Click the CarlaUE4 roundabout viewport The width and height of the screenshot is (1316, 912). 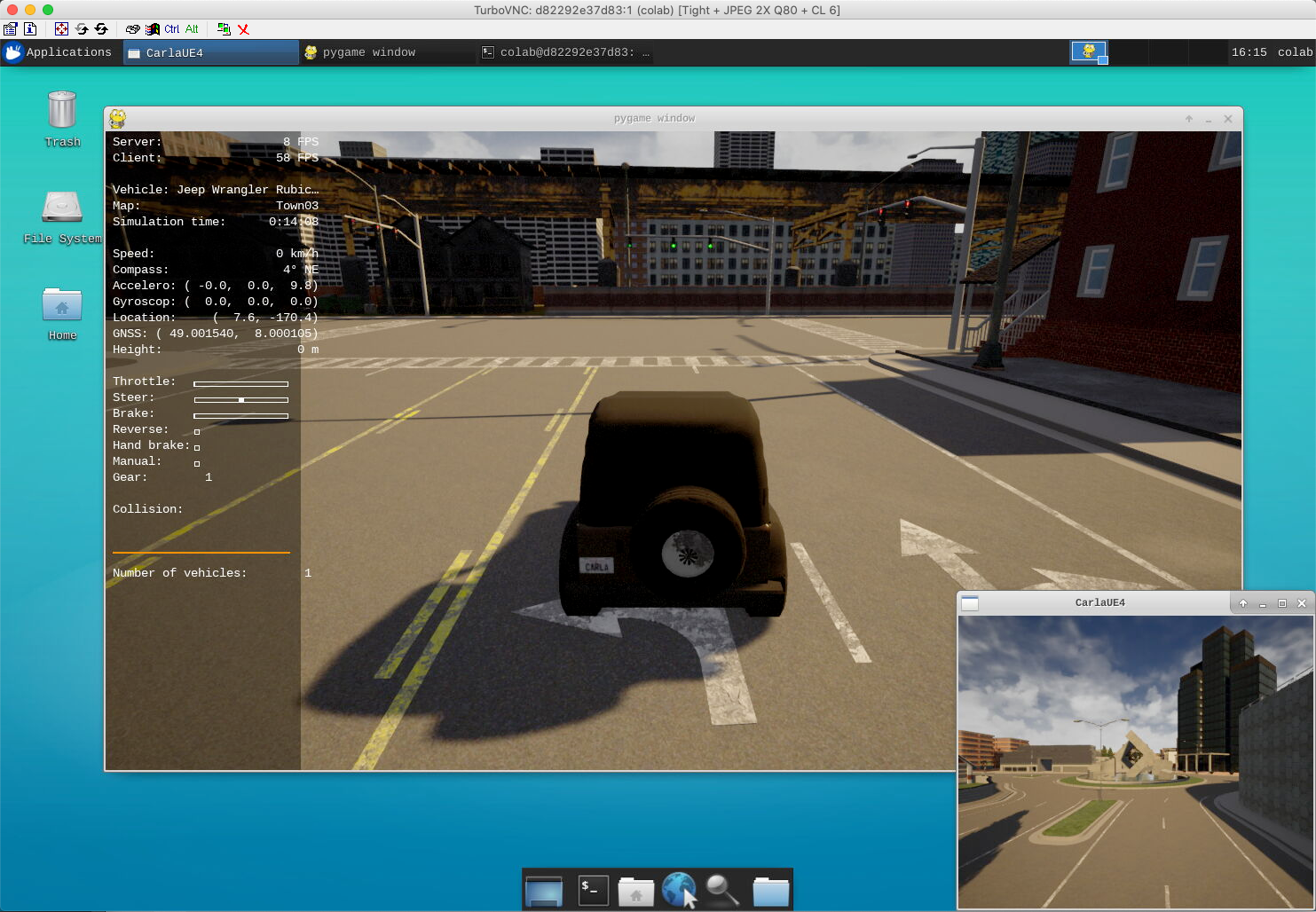[x=1135, y=761]
